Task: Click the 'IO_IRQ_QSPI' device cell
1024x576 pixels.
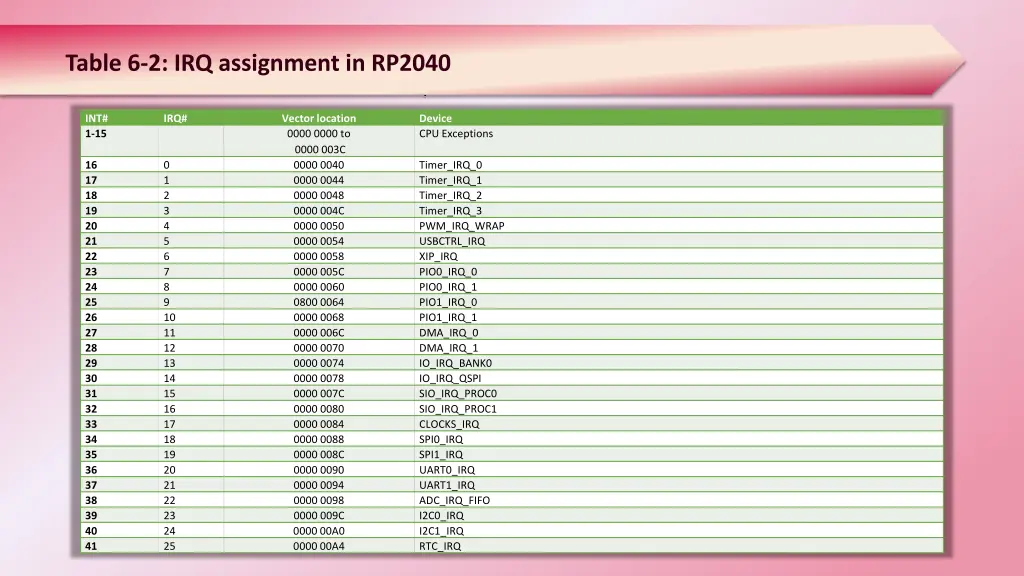Action: [x=450, y=378]
